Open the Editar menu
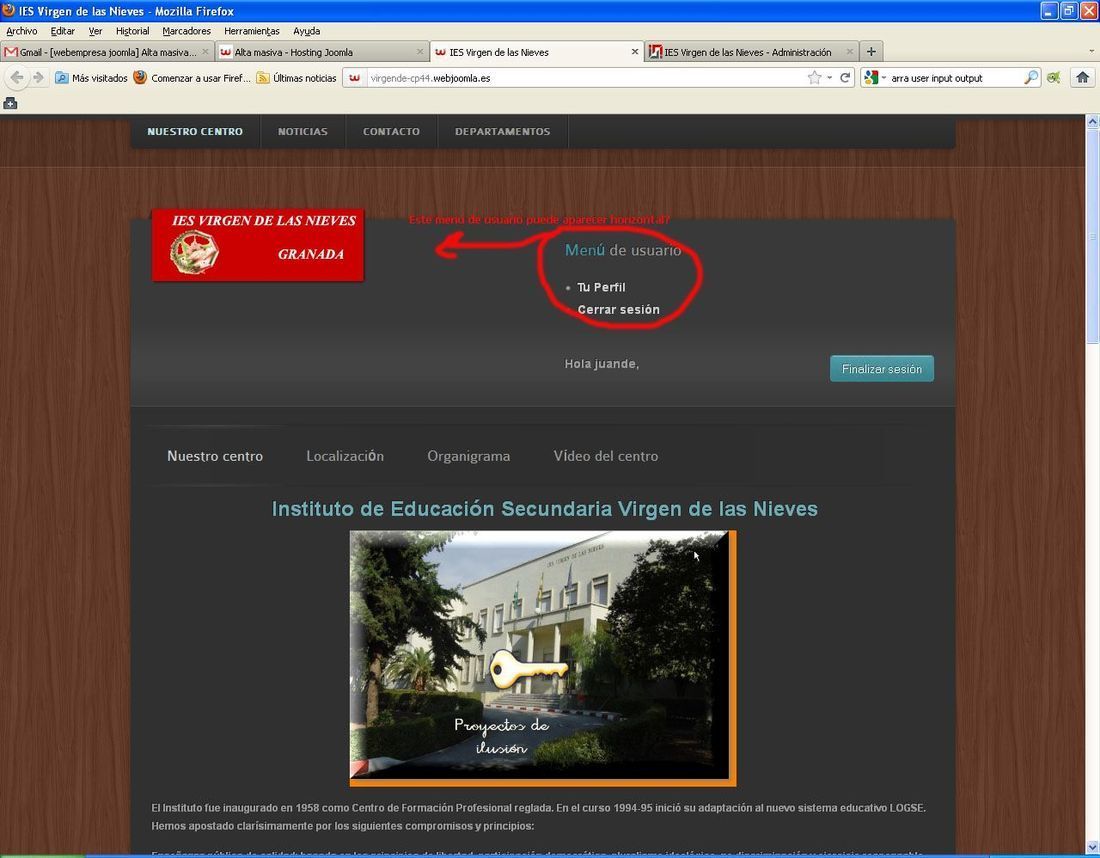1100x858 pixels. point(62,31)
